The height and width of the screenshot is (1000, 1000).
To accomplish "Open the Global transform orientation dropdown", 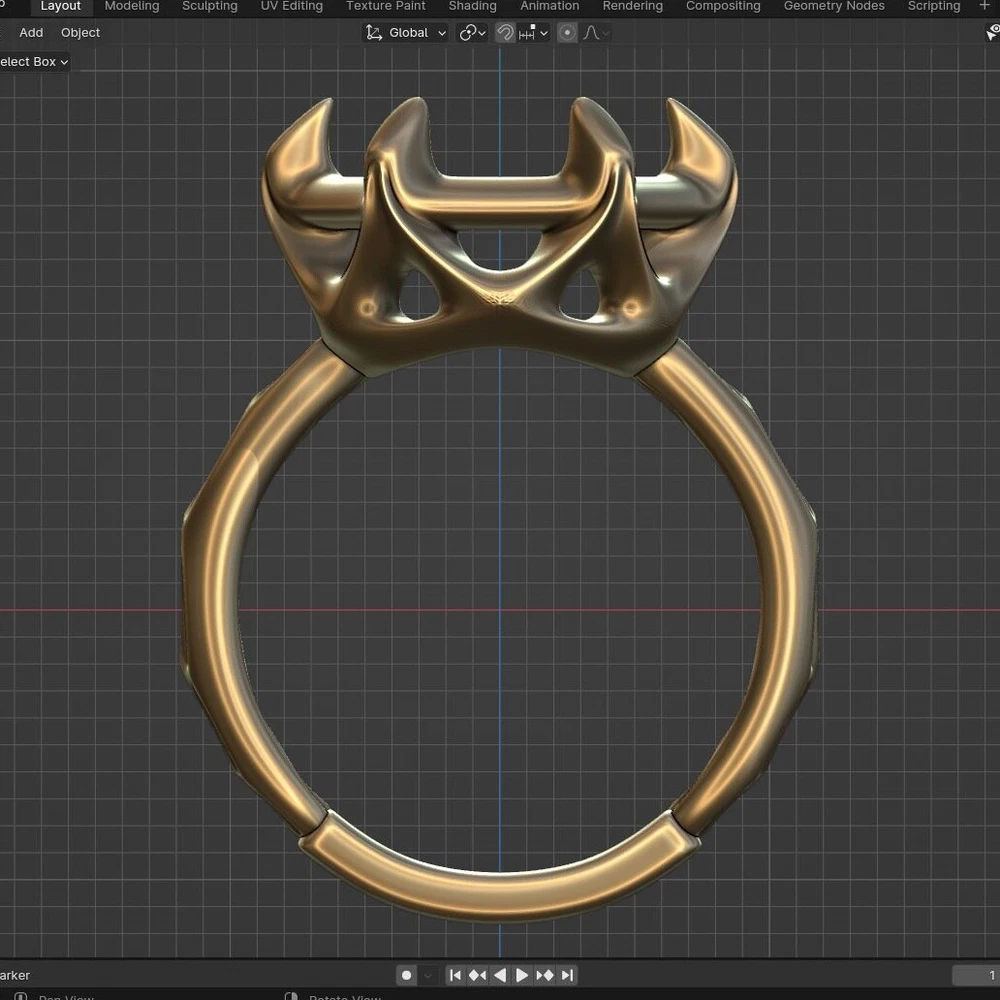I will [x=406, y=33].
